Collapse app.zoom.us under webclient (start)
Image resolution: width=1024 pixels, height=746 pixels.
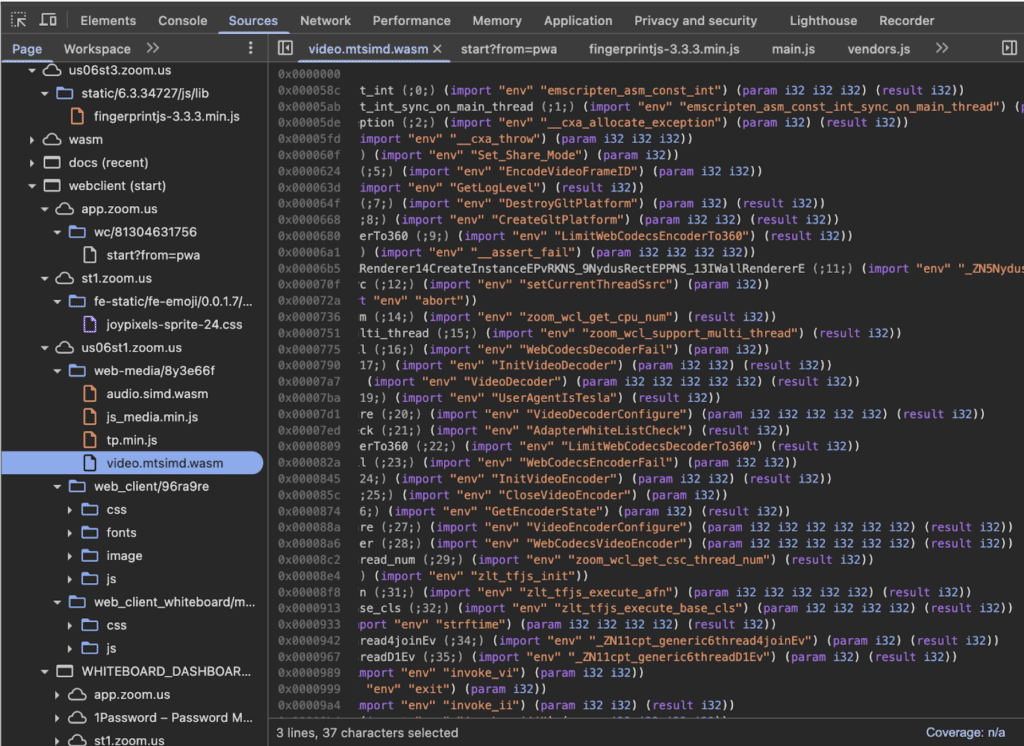[x=44, y=209]
